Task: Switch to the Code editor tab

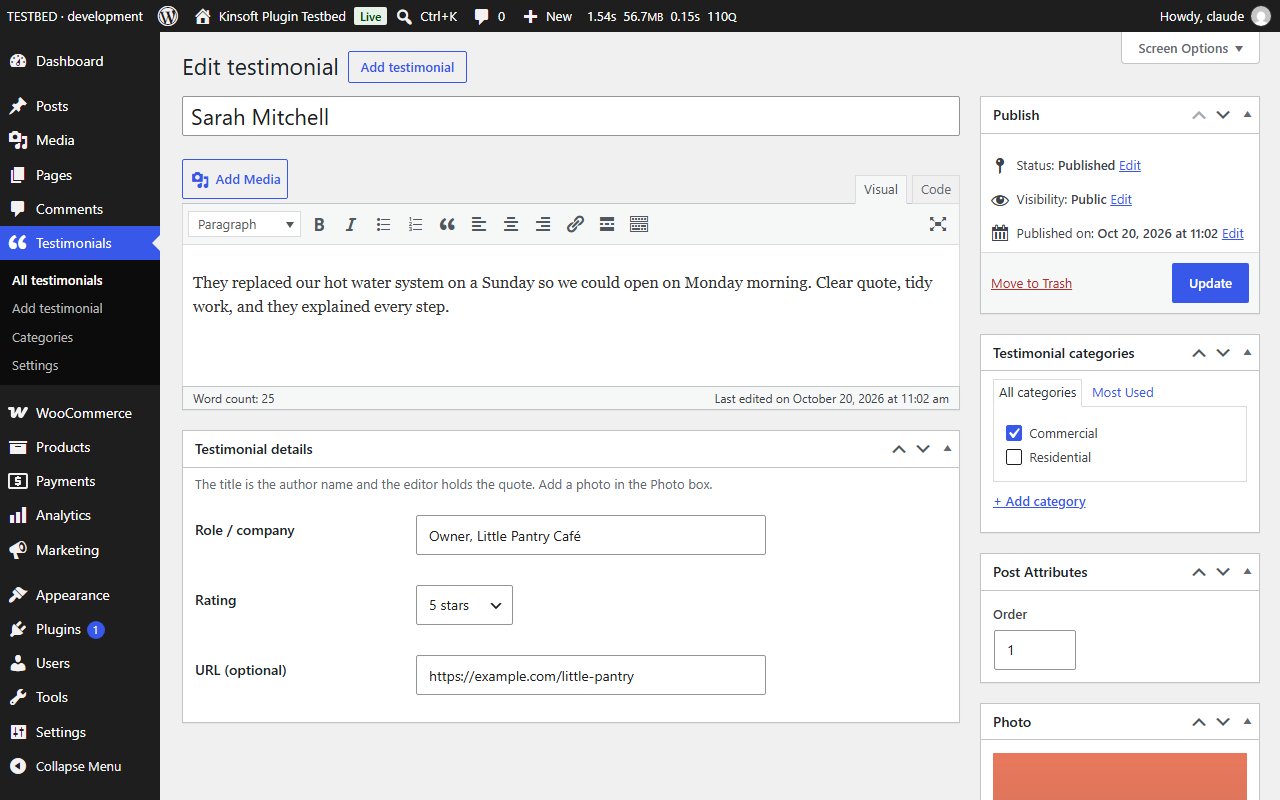Action: click(x=936, y=189)
